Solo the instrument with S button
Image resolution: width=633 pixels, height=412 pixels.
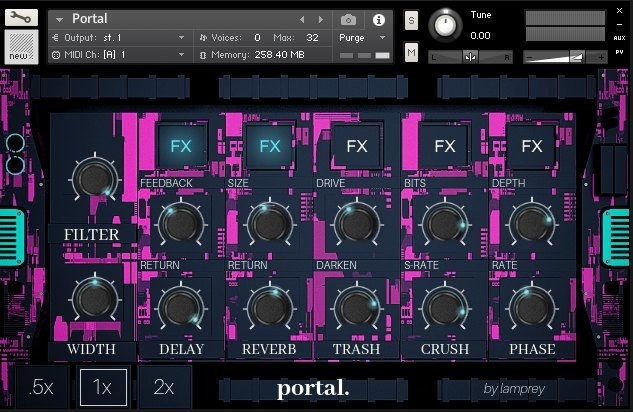[x=411, y=20]
